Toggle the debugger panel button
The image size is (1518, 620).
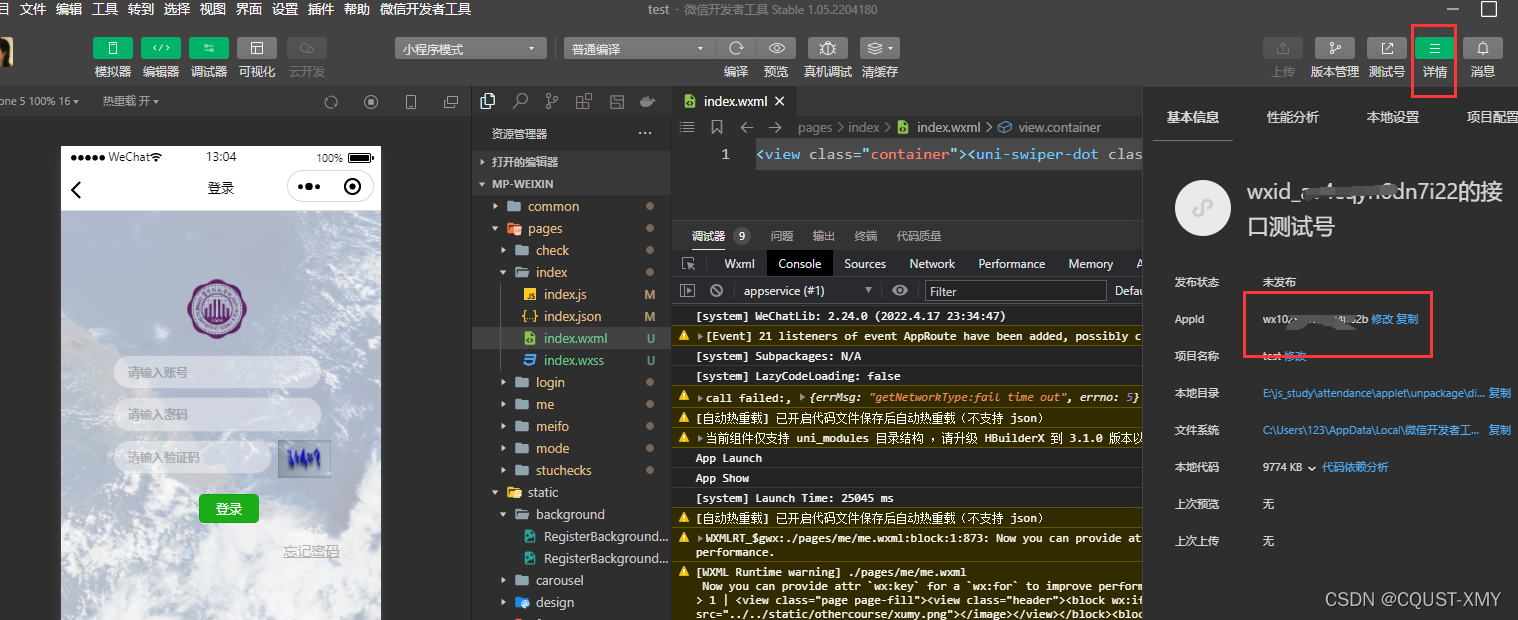(x=209, y=48)
